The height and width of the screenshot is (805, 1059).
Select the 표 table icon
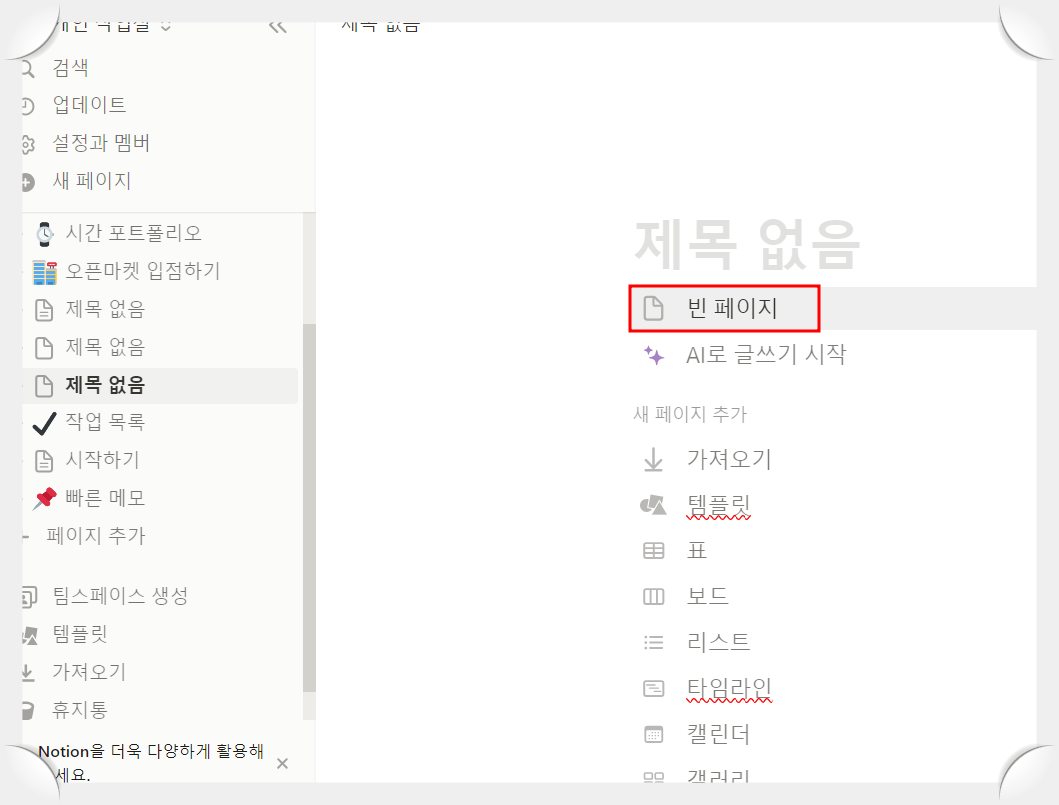[x=652, y=550]
